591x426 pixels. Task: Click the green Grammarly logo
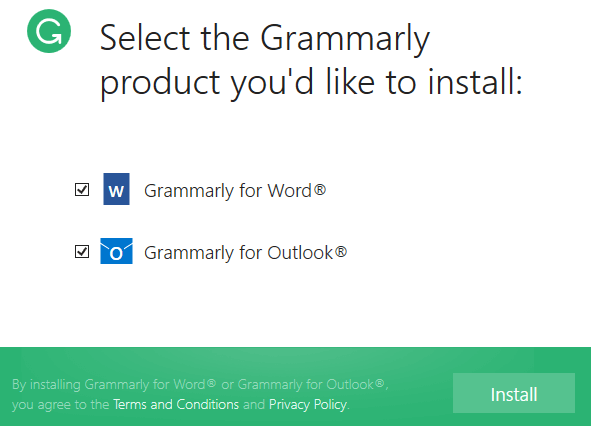coord(49,31)
